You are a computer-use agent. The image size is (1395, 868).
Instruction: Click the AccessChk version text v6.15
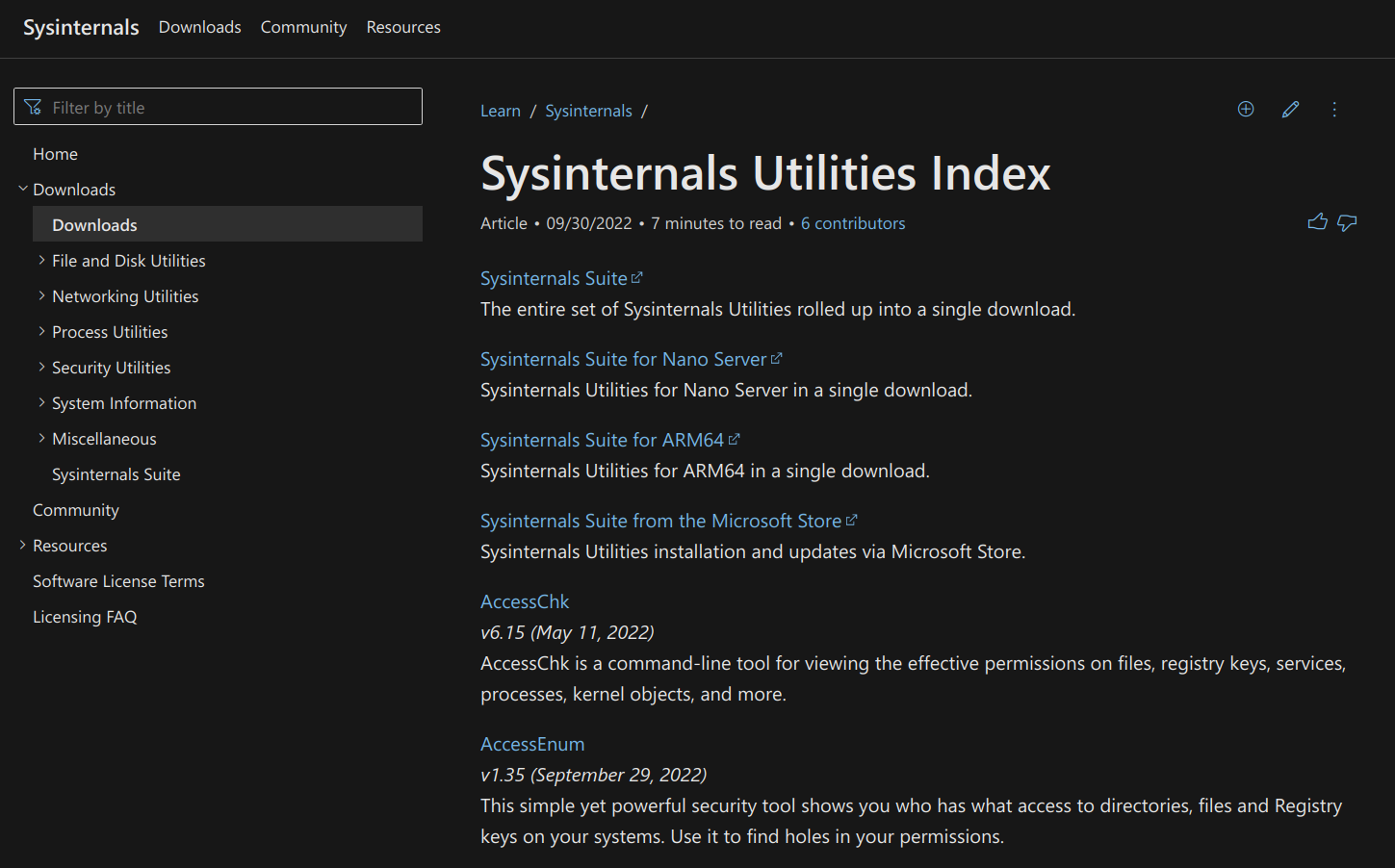pyautogui.click(x=503, y=632)
